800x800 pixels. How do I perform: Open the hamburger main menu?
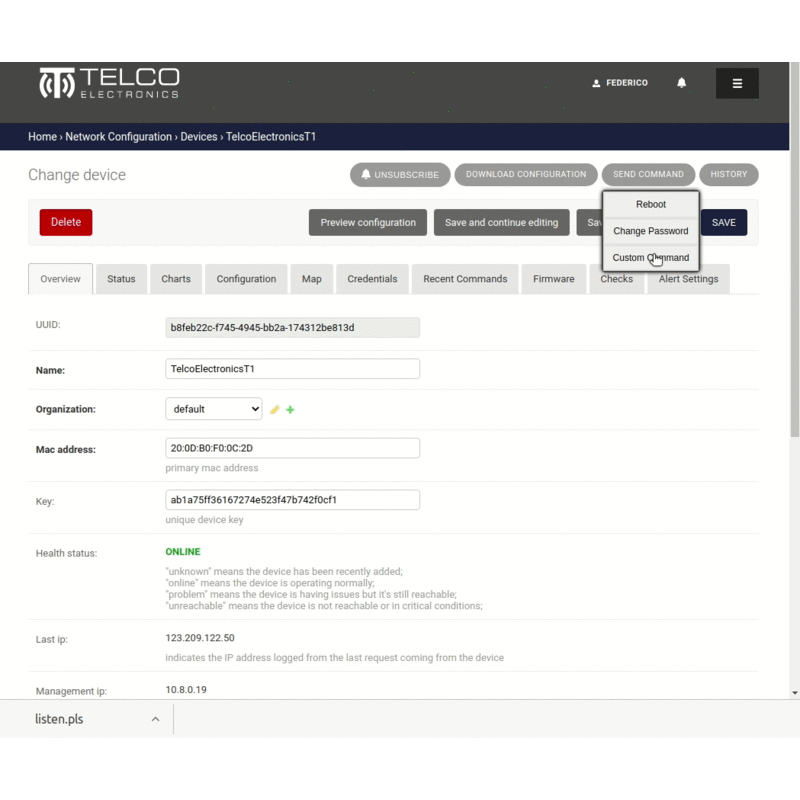tap(737, 83)
